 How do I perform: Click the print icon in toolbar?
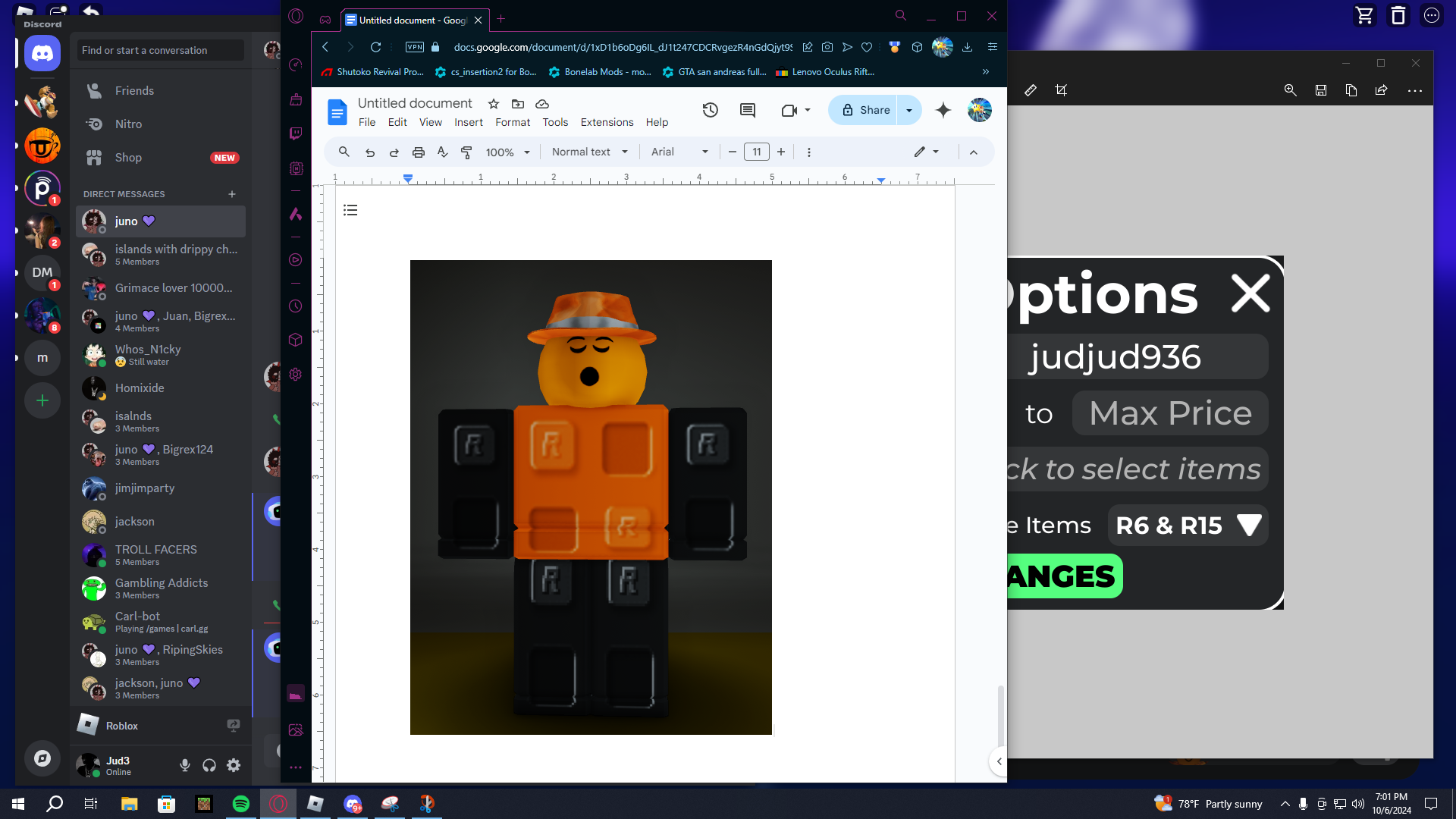tap(418, 152)
